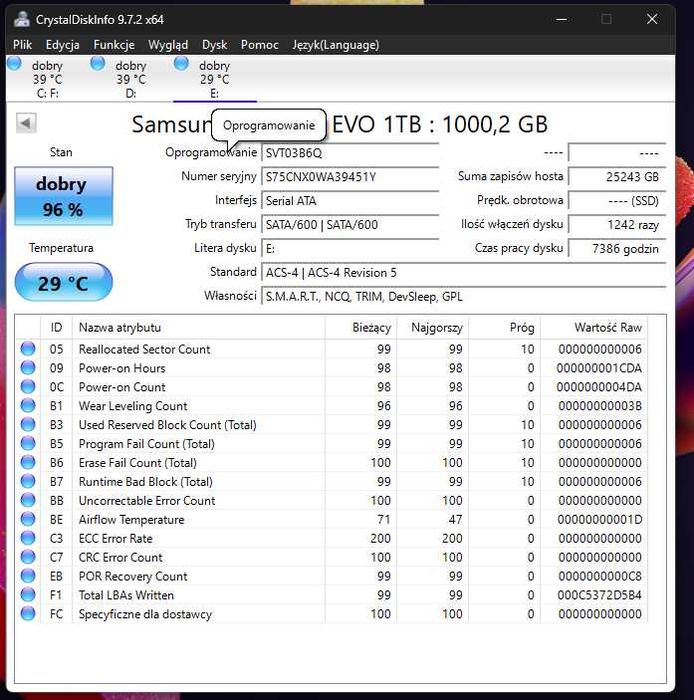This screenshot has height=700, width=694.
Task: Click status icon of CRC Error Count row
Action: 28,557
